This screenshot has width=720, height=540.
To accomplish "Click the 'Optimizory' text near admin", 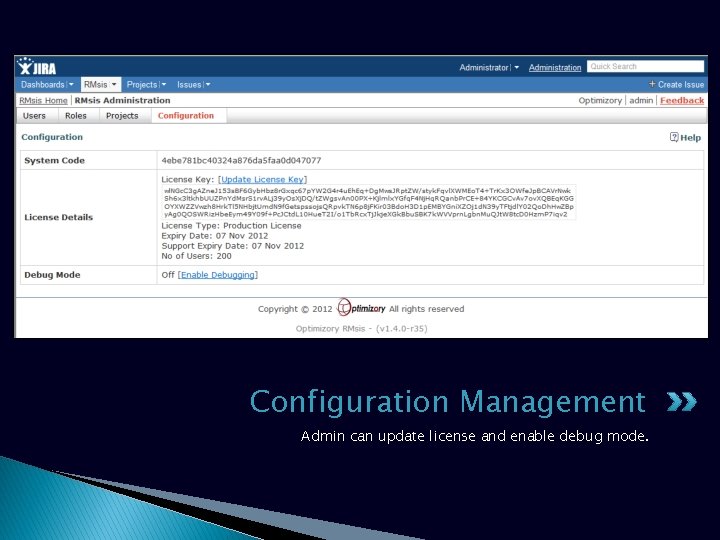I will 600,101.
